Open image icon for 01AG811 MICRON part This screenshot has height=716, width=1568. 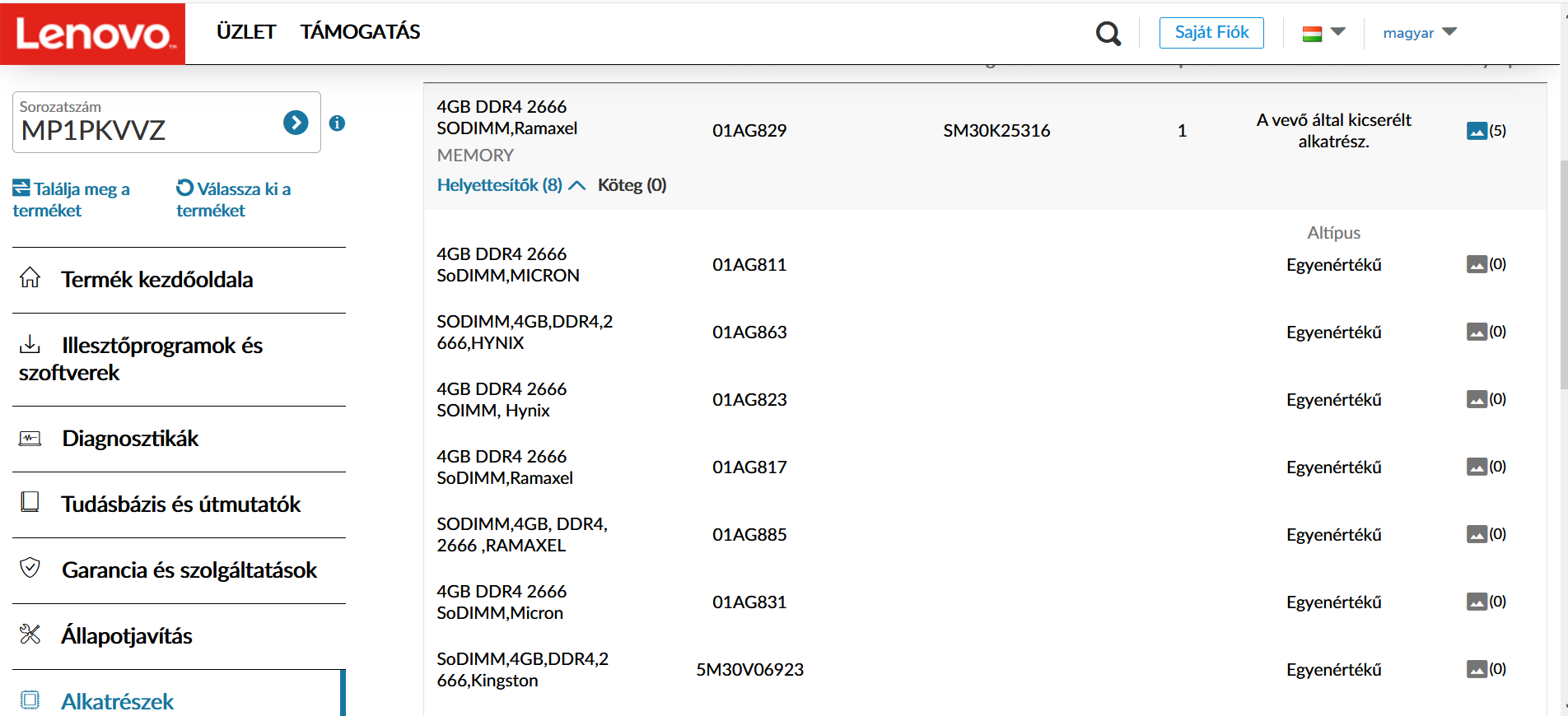(x=1486, y=264)
